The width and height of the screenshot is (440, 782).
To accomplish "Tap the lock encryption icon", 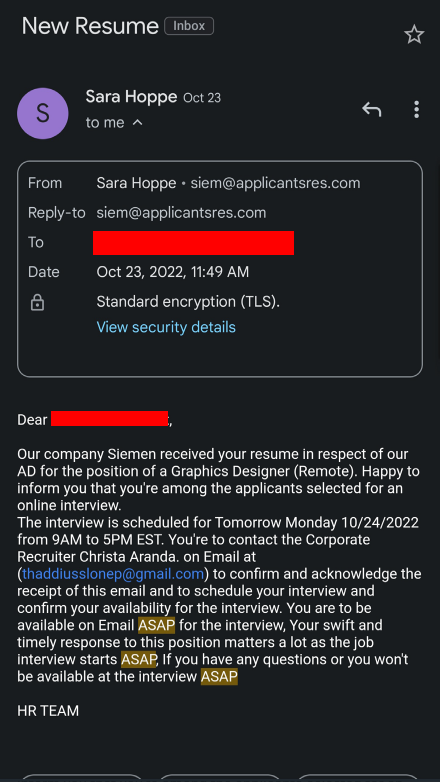I will (x=37, y=302).
